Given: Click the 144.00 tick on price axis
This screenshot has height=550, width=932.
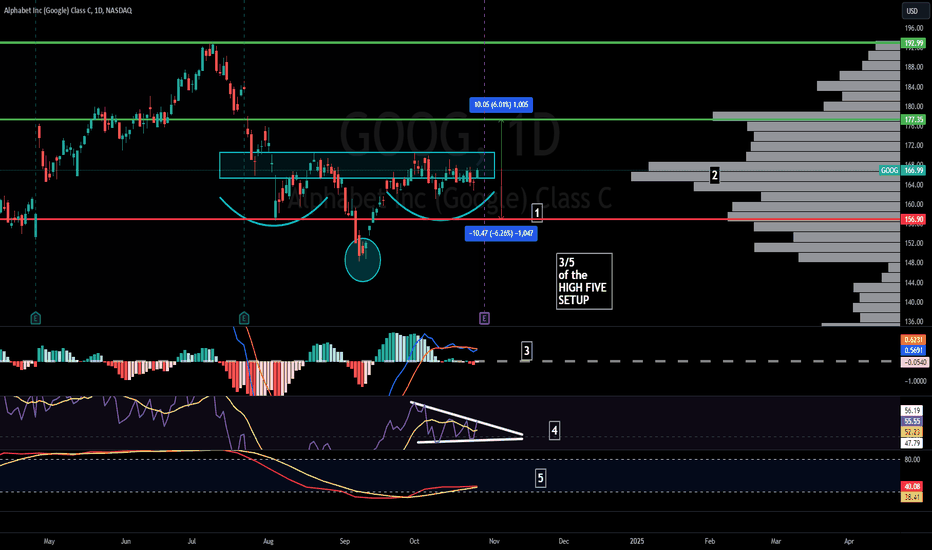Looking at the screenshot, I should [x=914, y=282].
